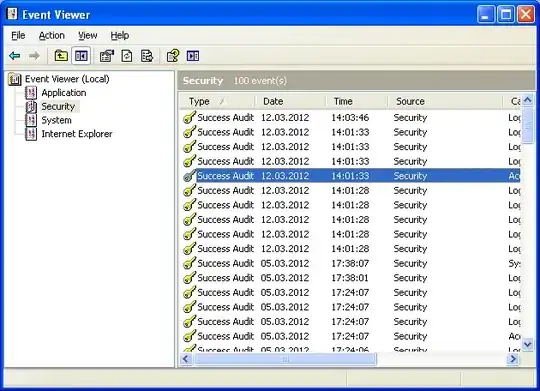Click the '100 event(s)' header text
This screenshot has height=391, width=540.
point(260,81)
